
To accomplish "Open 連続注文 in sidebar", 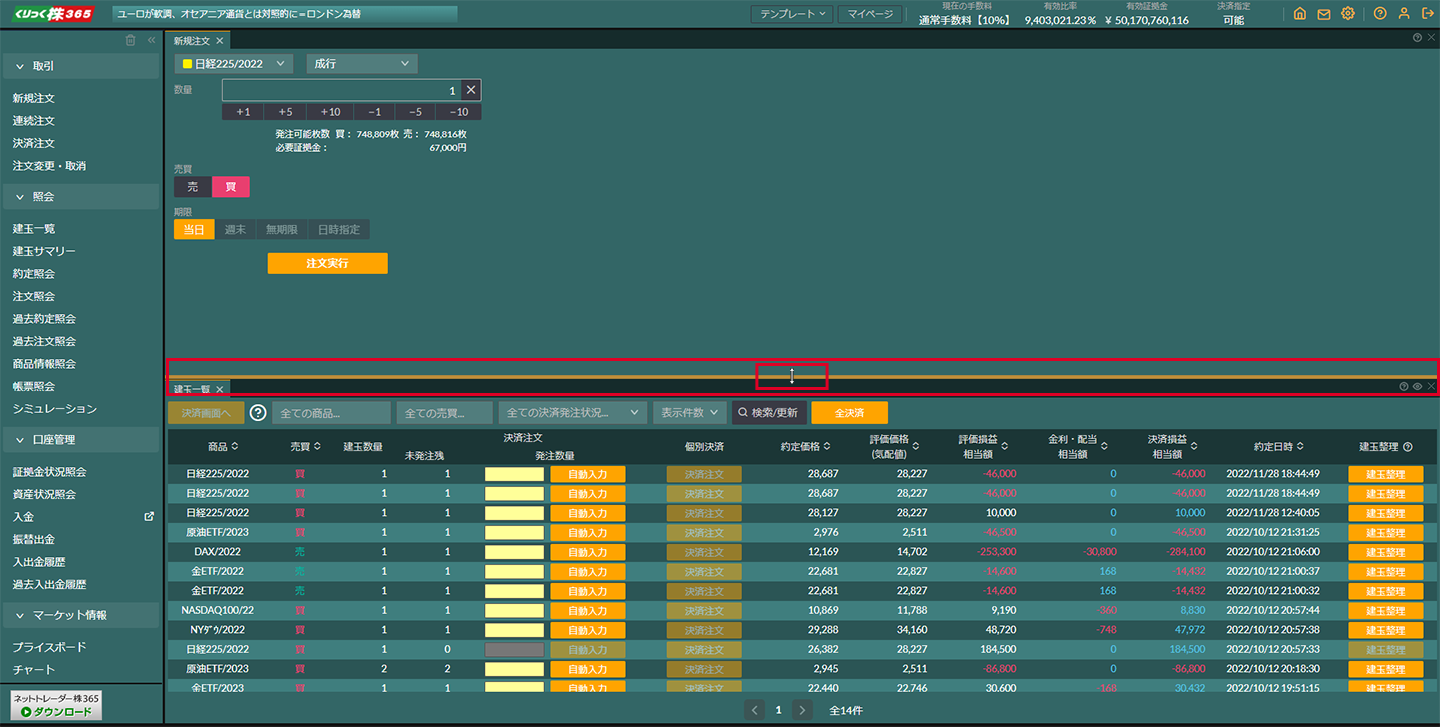I will pyautogui.click(x=34, y=121).
